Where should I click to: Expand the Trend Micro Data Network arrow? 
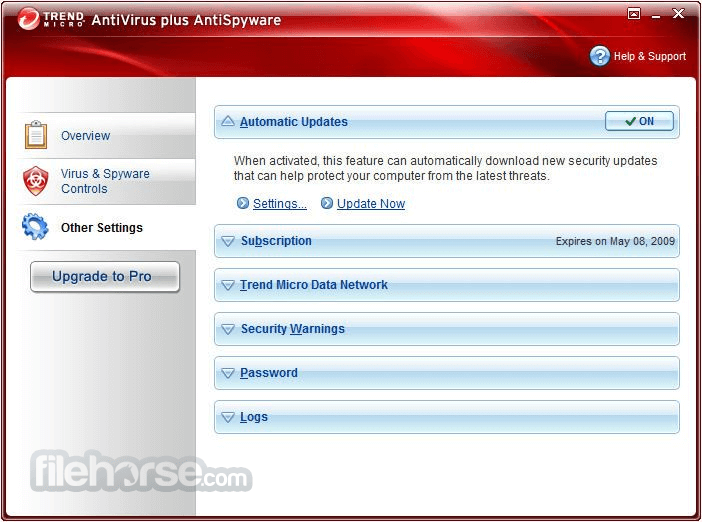pyautogui.click(x=228, y=285)
